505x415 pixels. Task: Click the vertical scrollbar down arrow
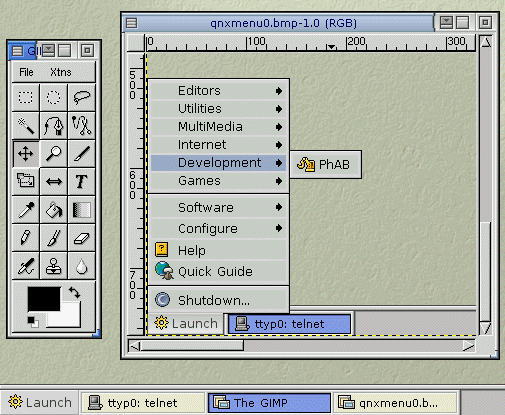tap(486, 328)
